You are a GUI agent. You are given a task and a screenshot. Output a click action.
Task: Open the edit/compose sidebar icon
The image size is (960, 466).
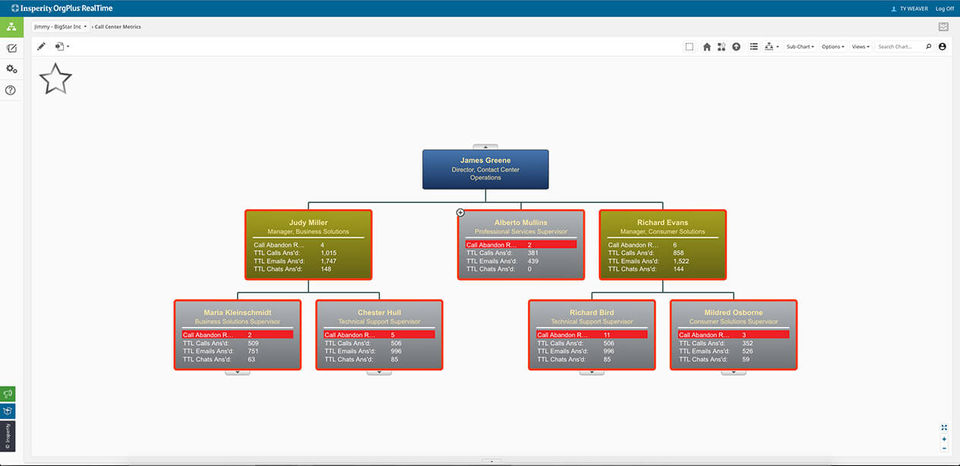[x=11, y=48]
